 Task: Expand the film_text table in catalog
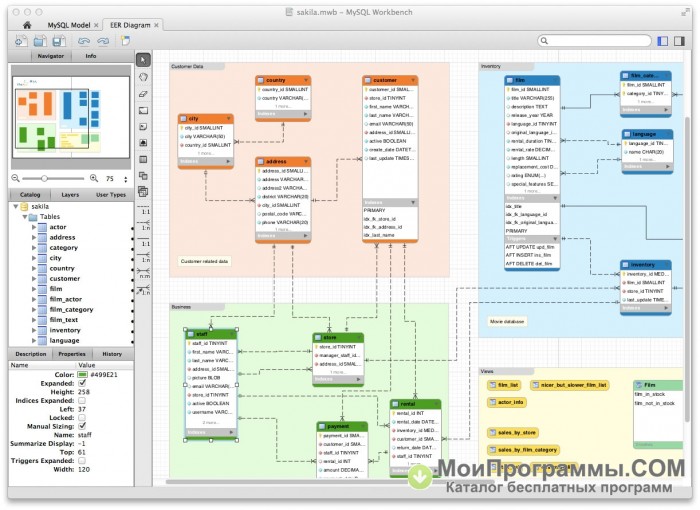click(x=33, y=319)
